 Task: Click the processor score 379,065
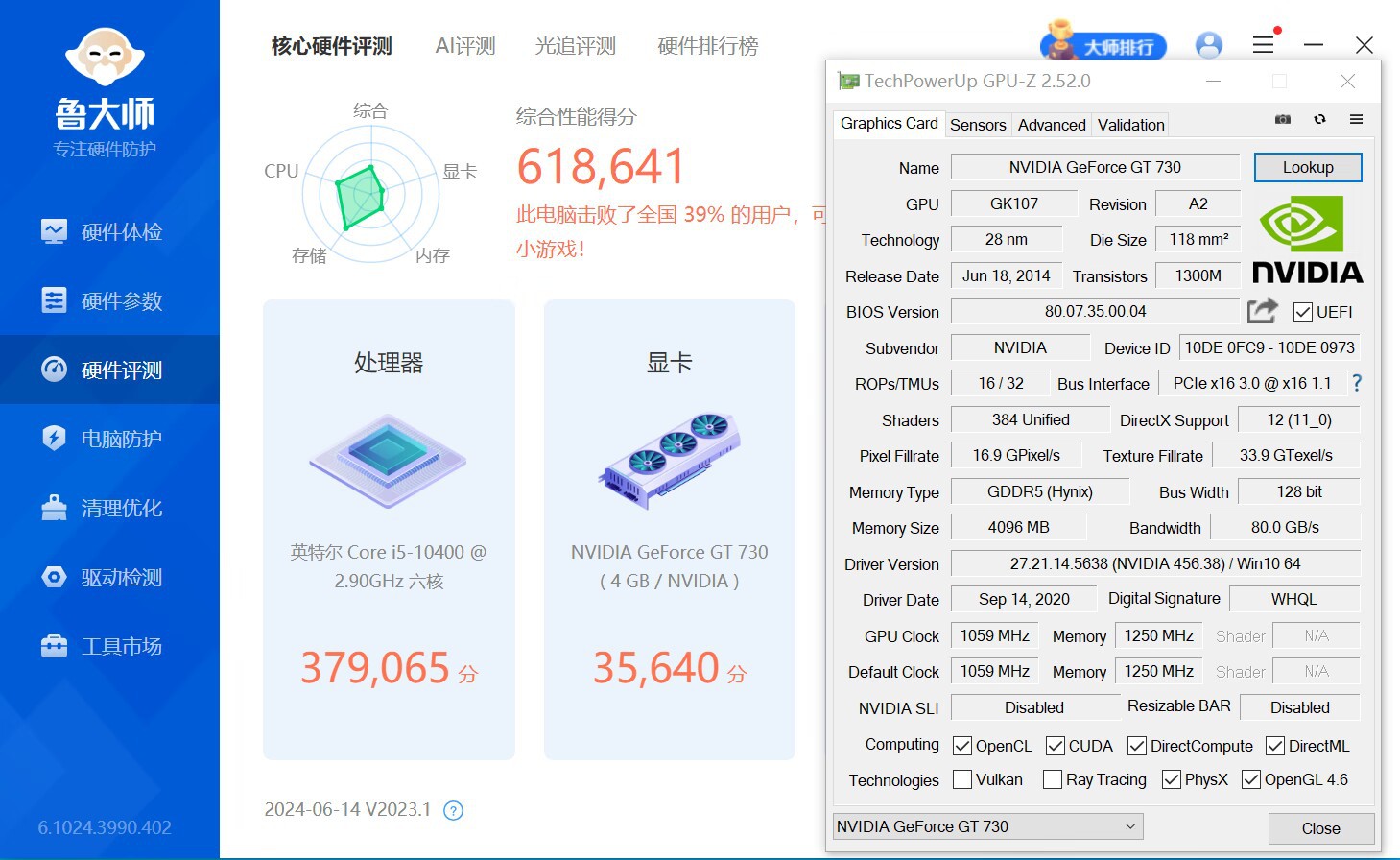(375, 667)
